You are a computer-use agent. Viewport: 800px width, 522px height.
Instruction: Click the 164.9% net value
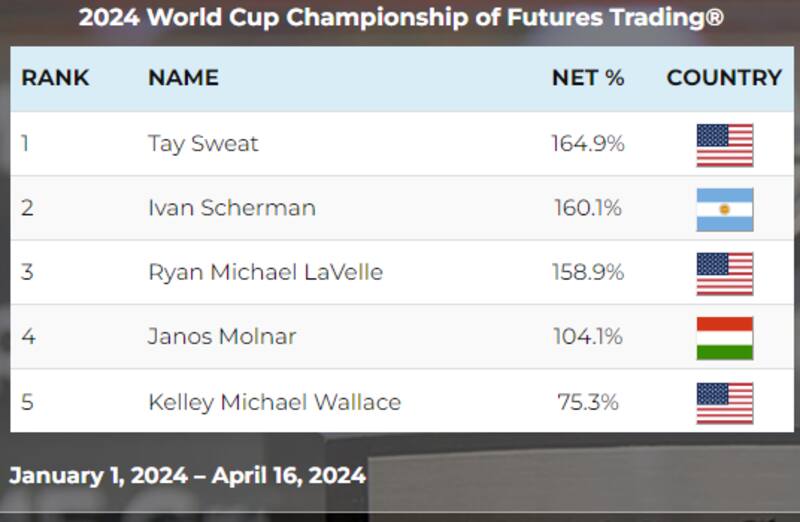(588, 144)
